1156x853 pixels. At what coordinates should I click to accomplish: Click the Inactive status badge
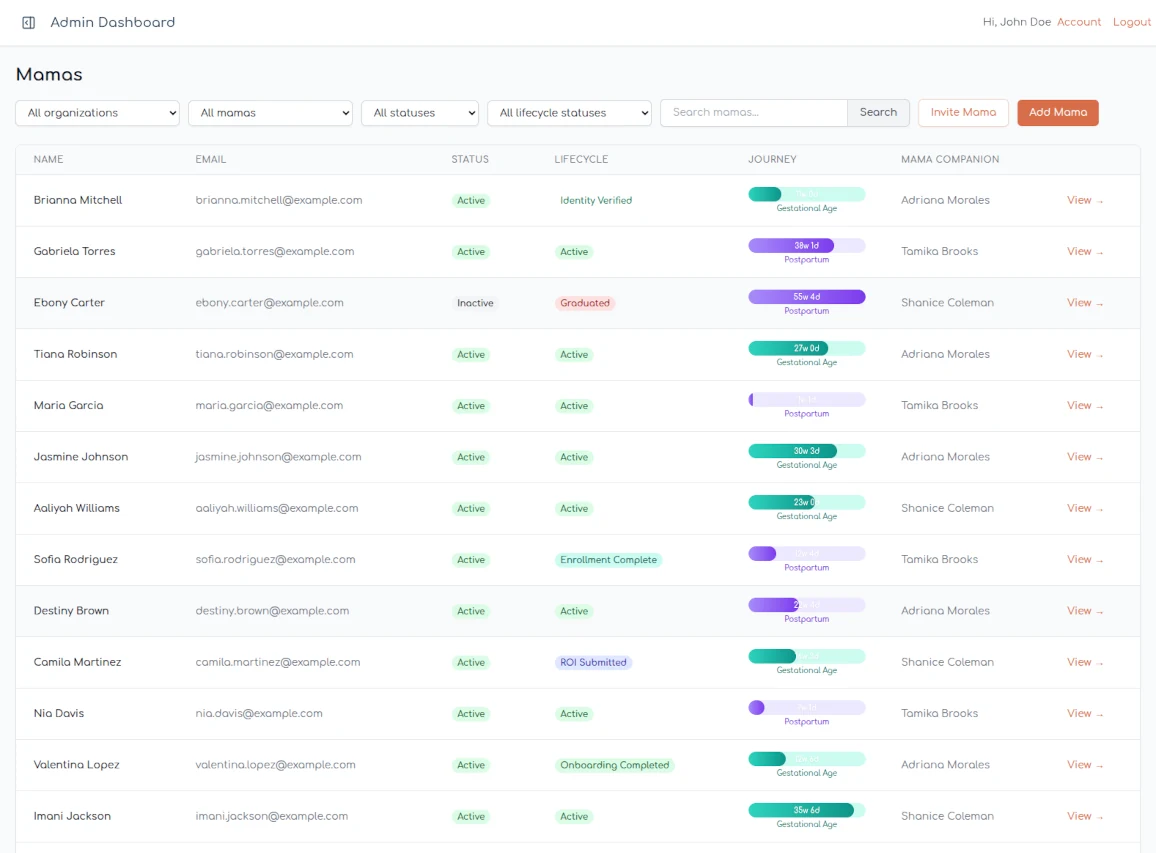point(475,303)
